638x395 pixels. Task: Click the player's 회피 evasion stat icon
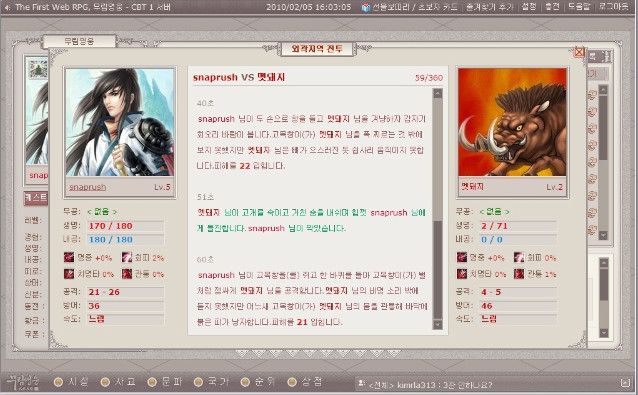127,257
